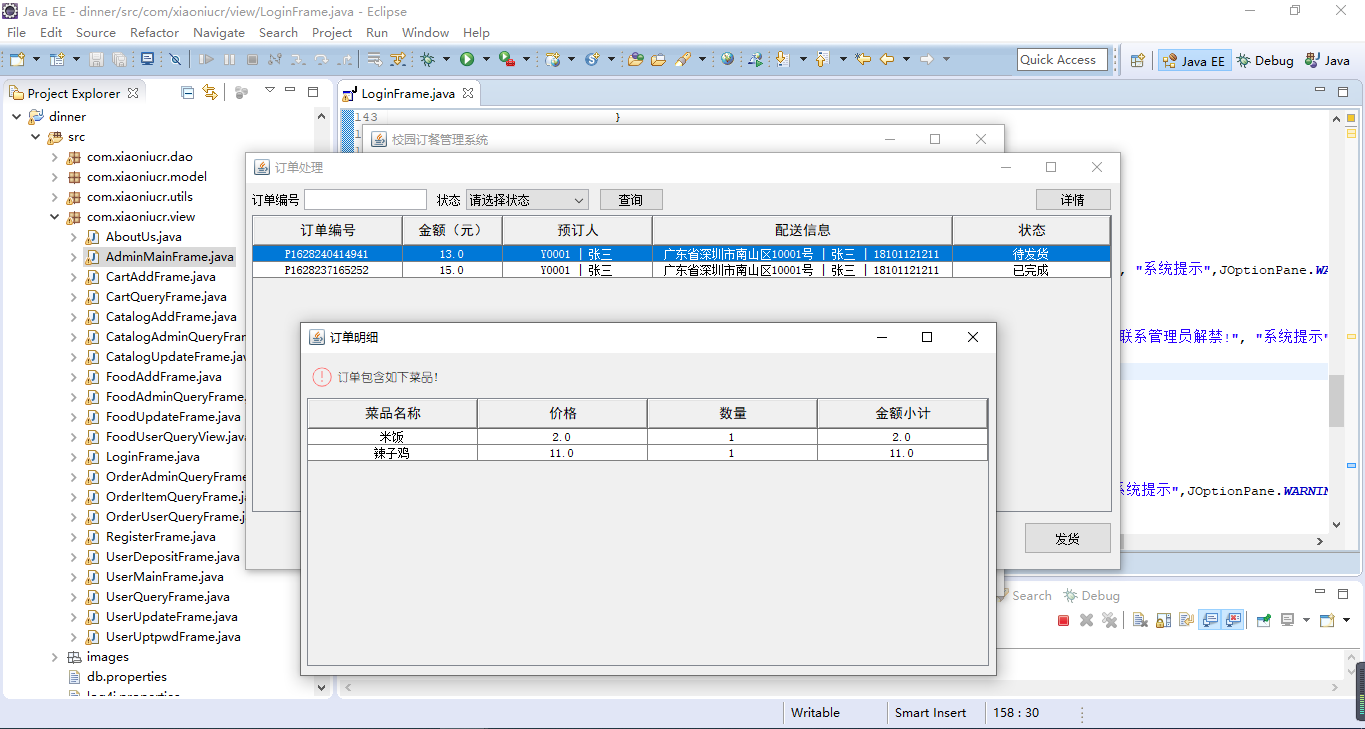1365x729 pixels.
Task: Click the Open Console icon
Action: click(1327, 620)
